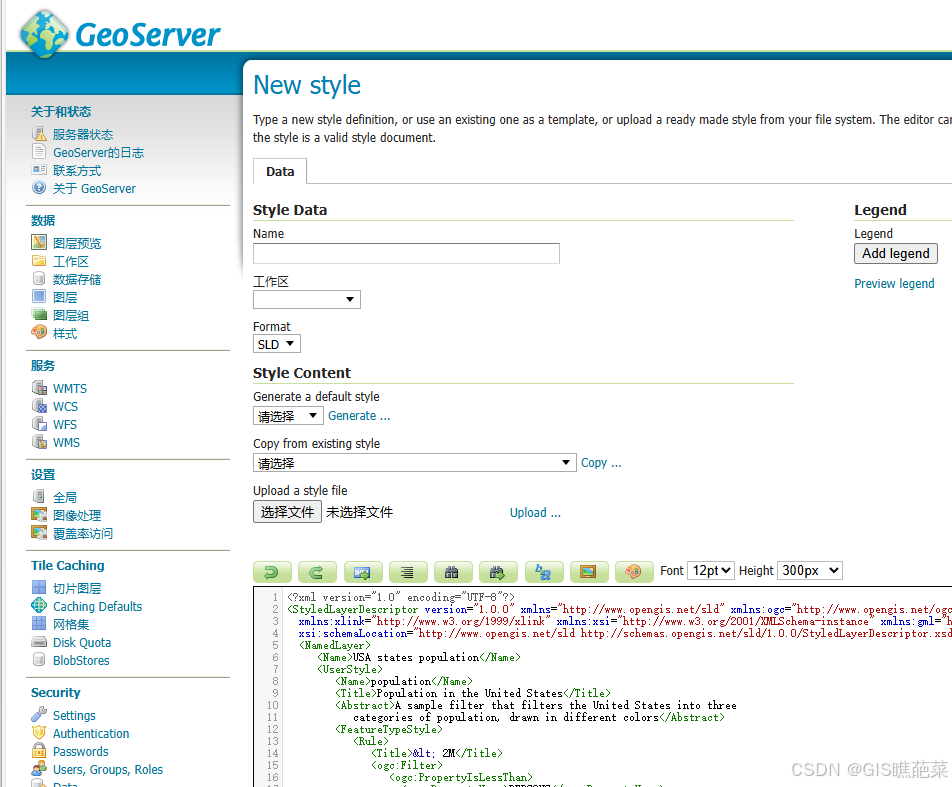This screenshot has height=787, width=952.
Task: Click the Find binoculars icon
Action: [452, 571]
